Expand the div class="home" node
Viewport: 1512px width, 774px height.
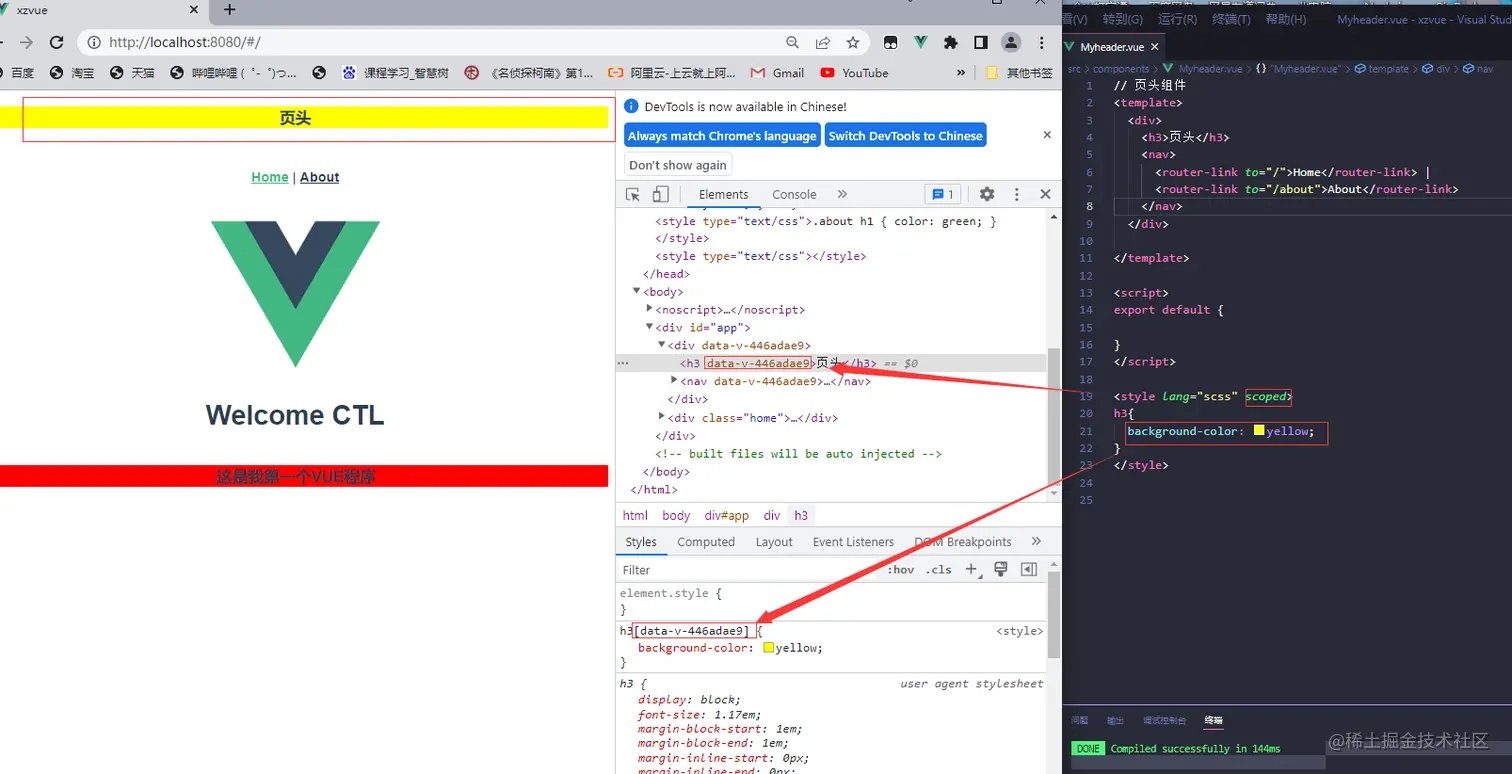(661, 416)
